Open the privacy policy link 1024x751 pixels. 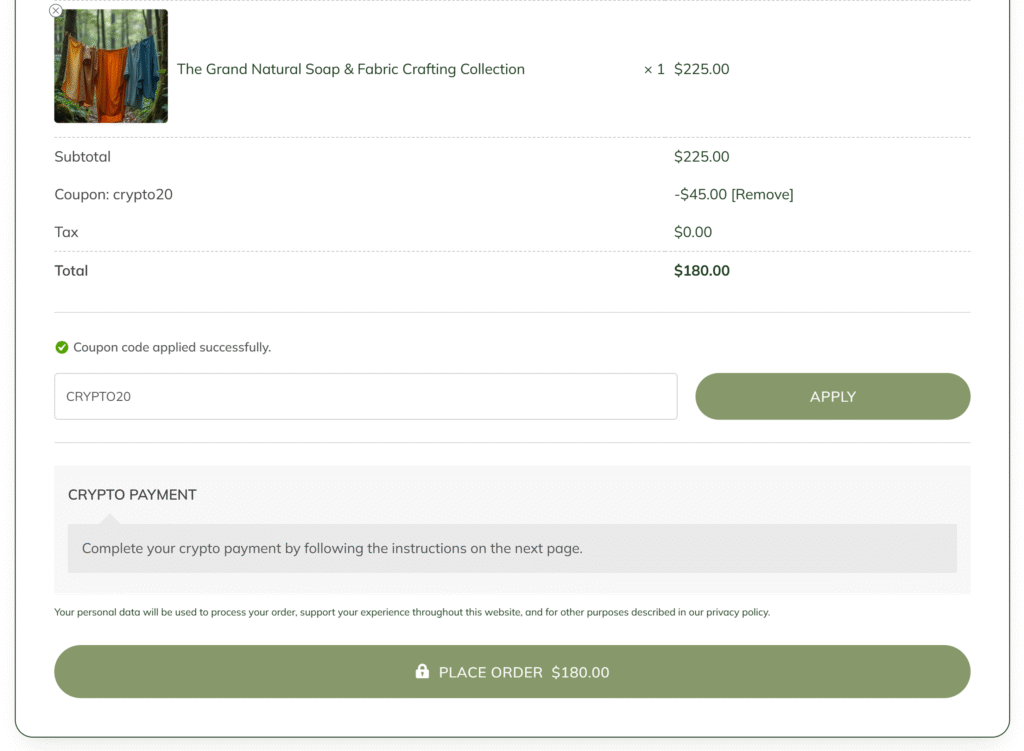point(737,612)
